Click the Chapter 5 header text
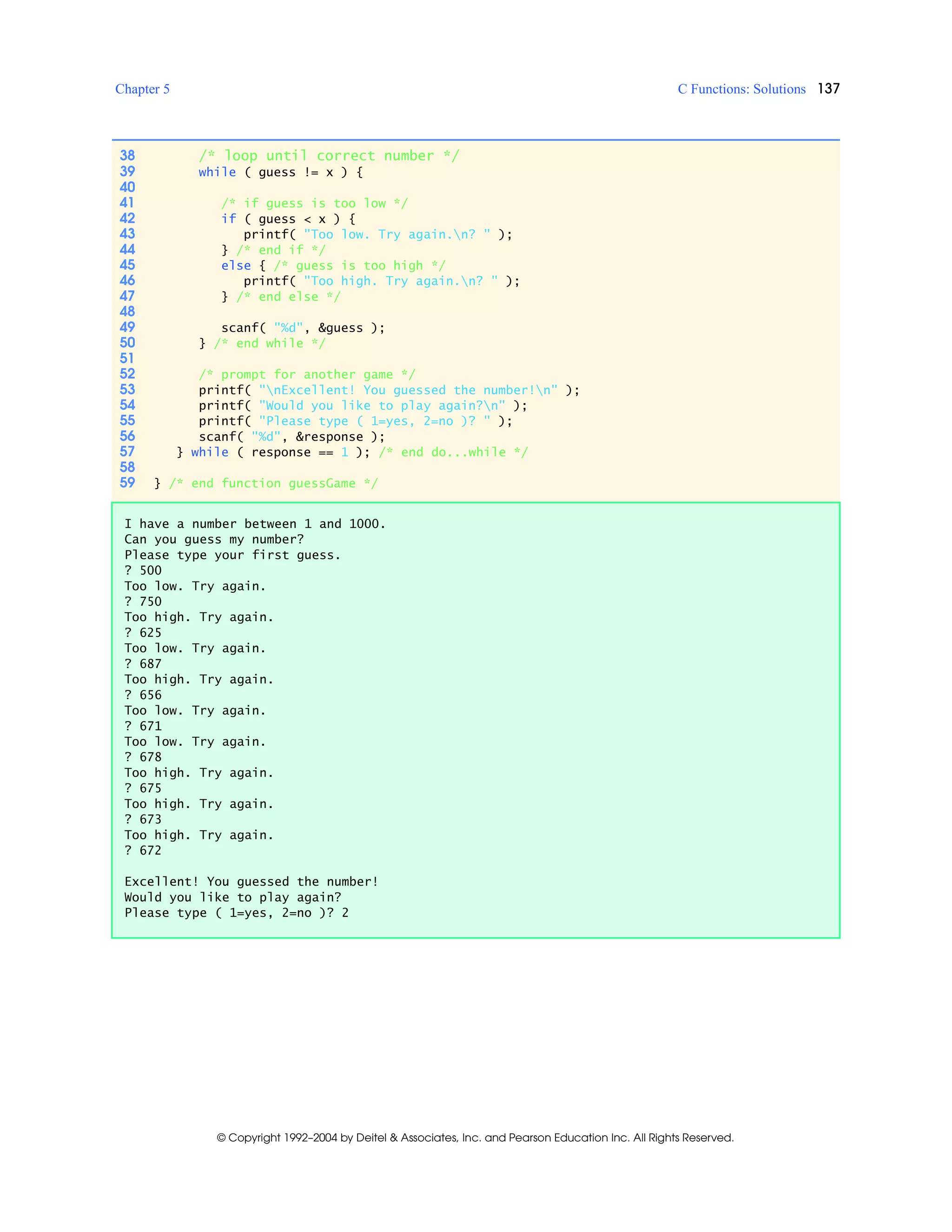Screen dimensions: 952x1232 (x=142, y=89)
